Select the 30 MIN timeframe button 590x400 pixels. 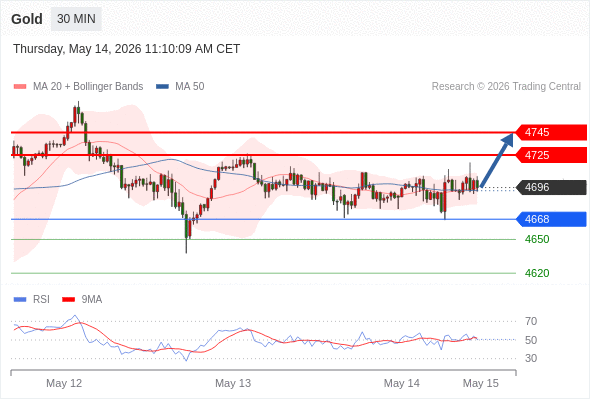[76, 19]
